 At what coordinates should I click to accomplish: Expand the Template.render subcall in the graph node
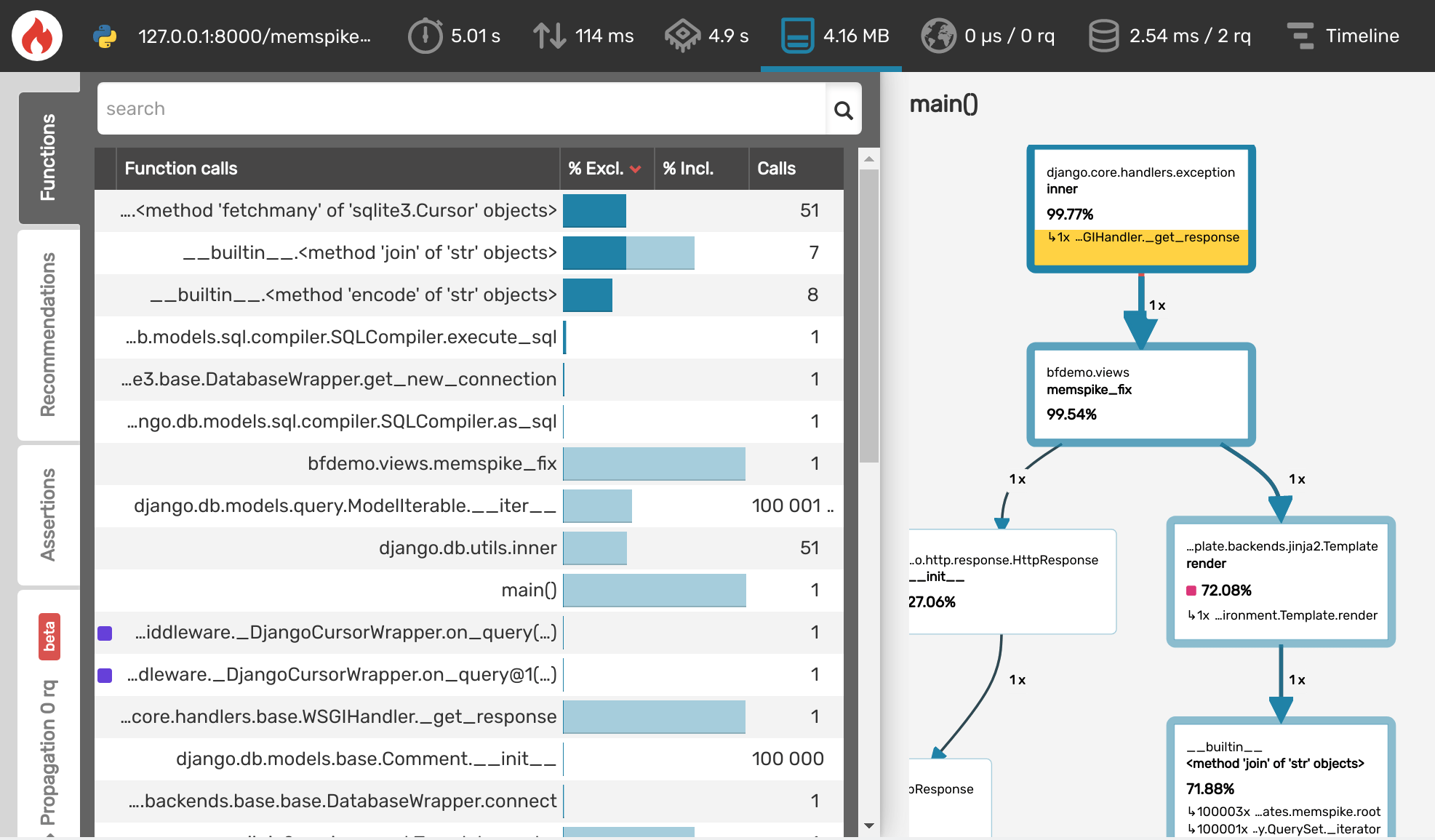pyautogui.click(x=1282, y=615)
